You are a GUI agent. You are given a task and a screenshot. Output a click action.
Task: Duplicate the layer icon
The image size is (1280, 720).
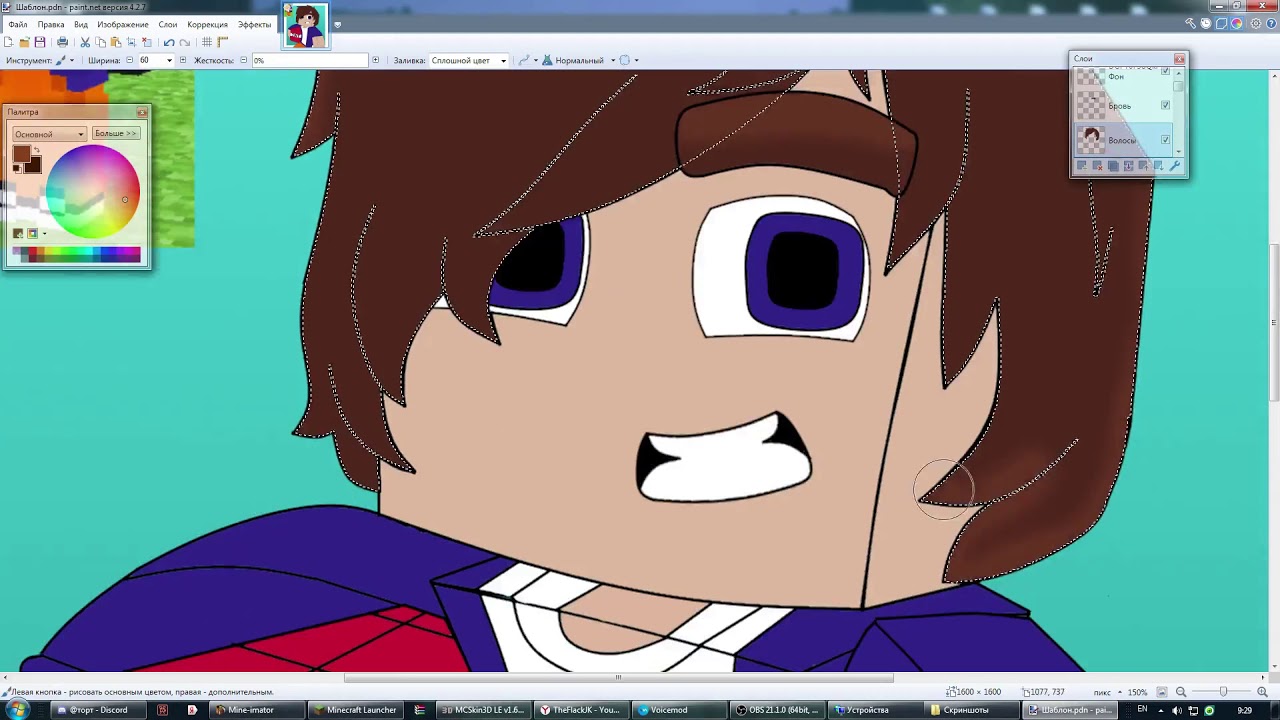1113,166
